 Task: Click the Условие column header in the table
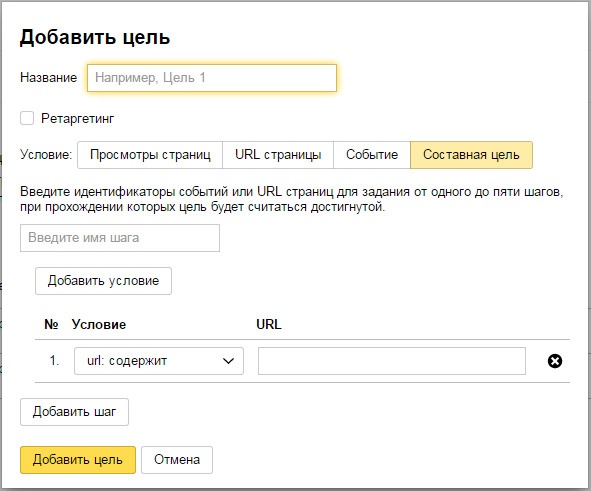[x=99, y=324]
